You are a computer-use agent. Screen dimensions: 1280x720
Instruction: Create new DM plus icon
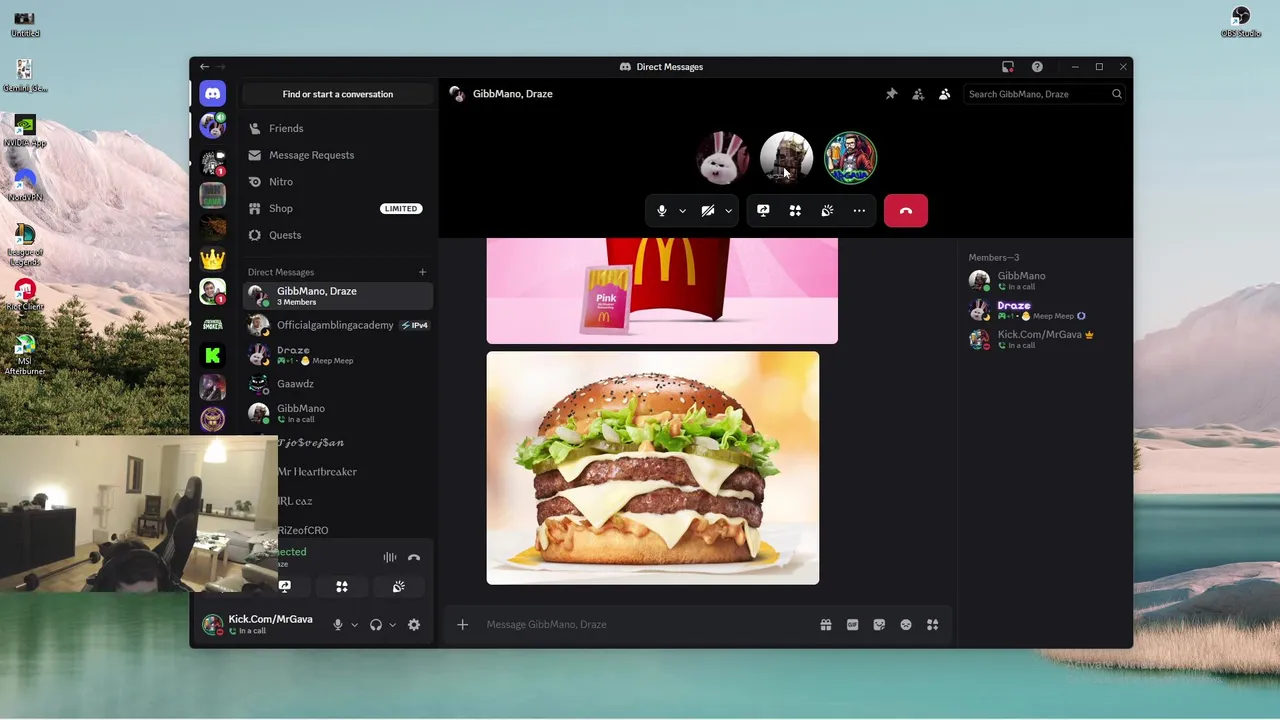[422, 272]
